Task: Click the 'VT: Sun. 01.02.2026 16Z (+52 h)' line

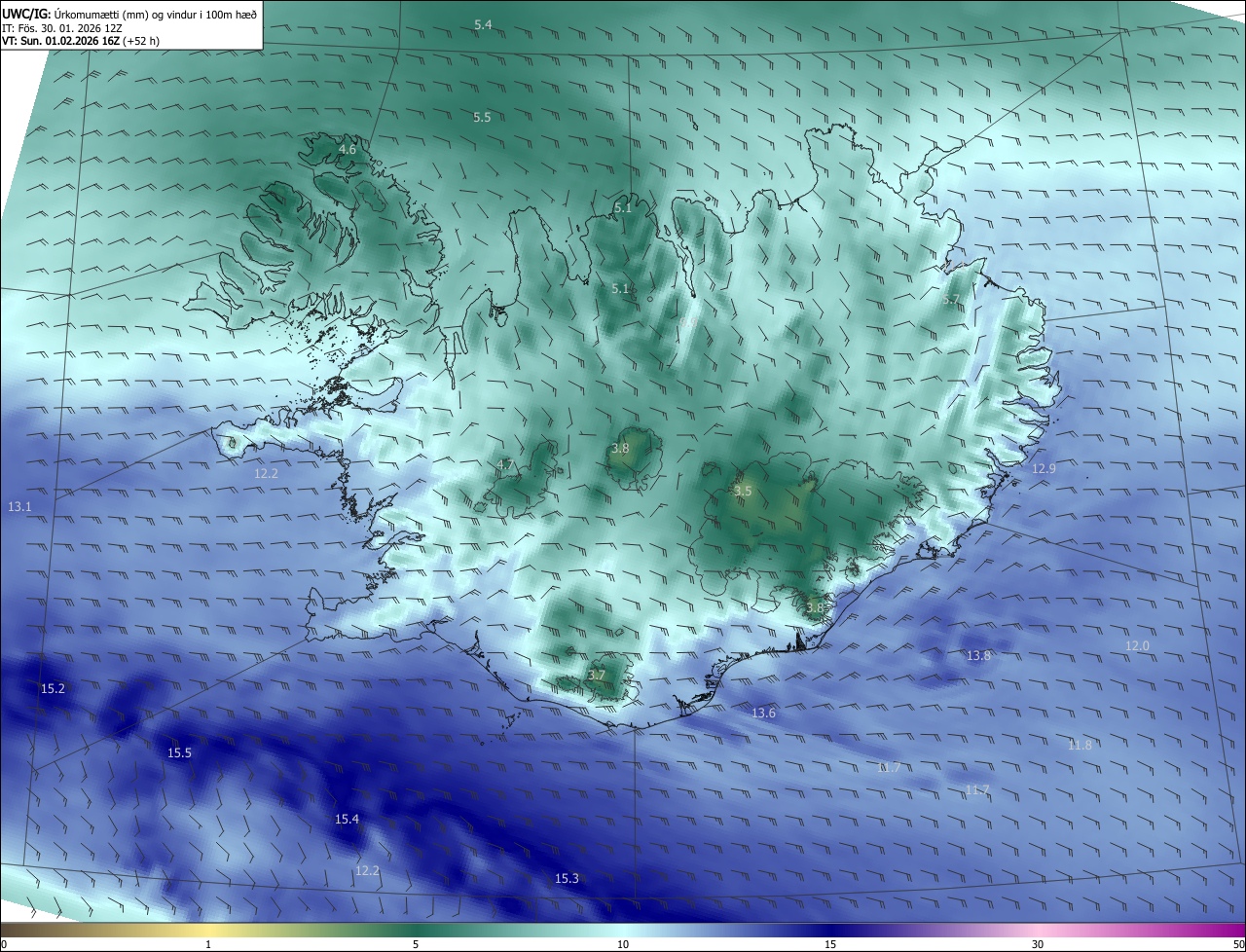Action: point(81,41)
